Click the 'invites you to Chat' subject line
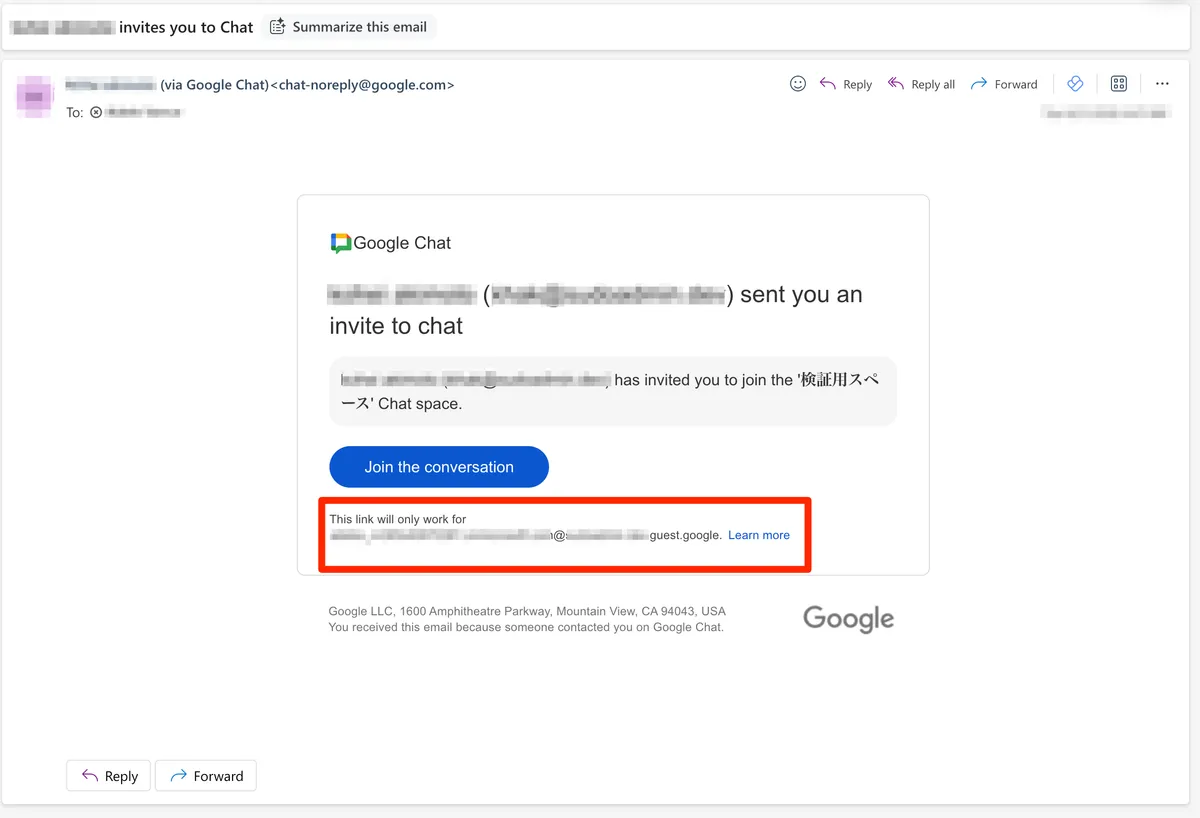 (186, 27)
